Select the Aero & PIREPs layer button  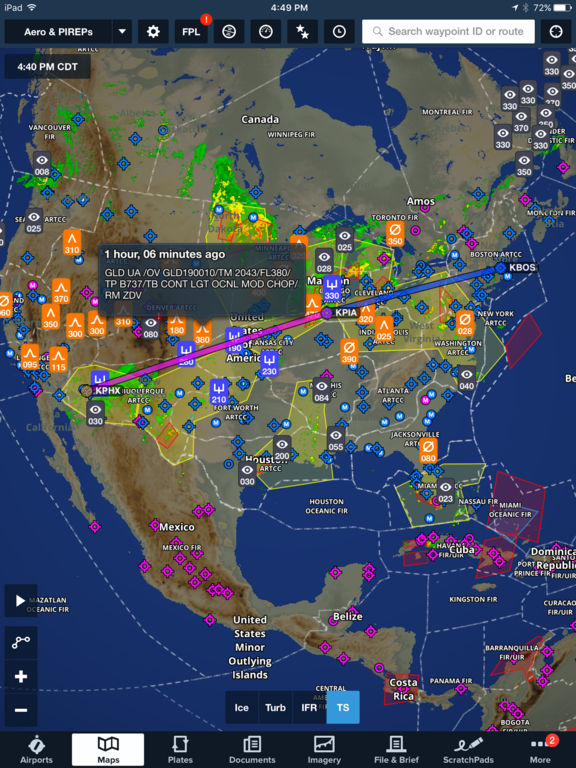point(58,32)
